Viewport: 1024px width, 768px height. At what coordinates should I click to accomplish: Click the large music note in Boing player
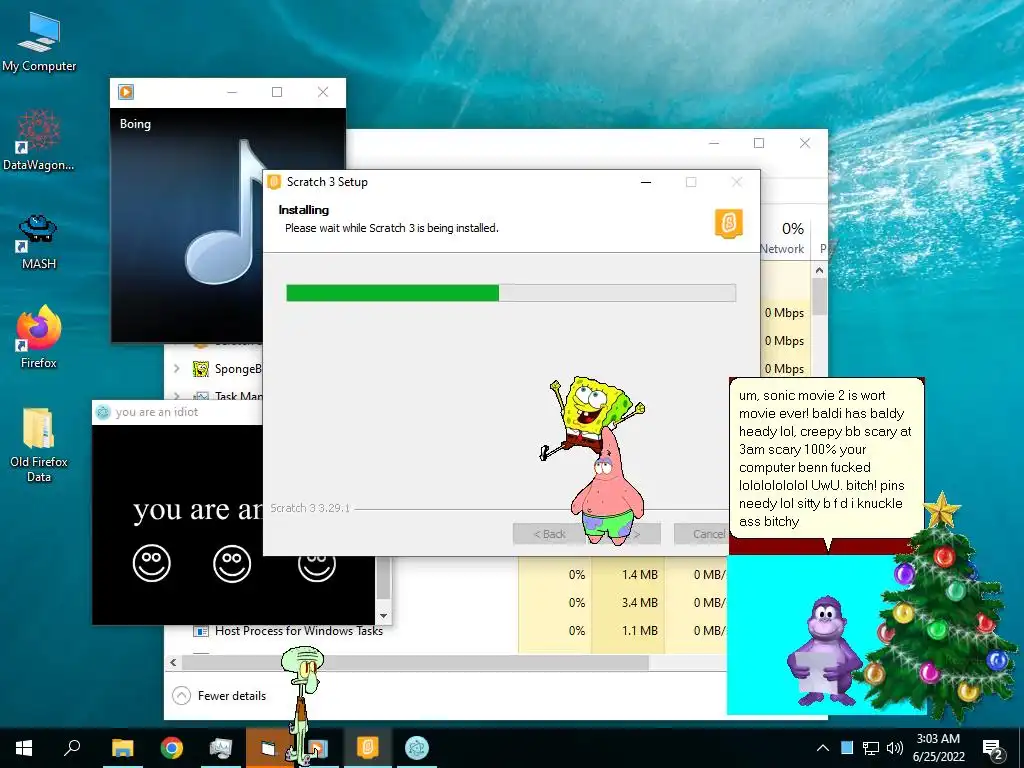point(225,212)
